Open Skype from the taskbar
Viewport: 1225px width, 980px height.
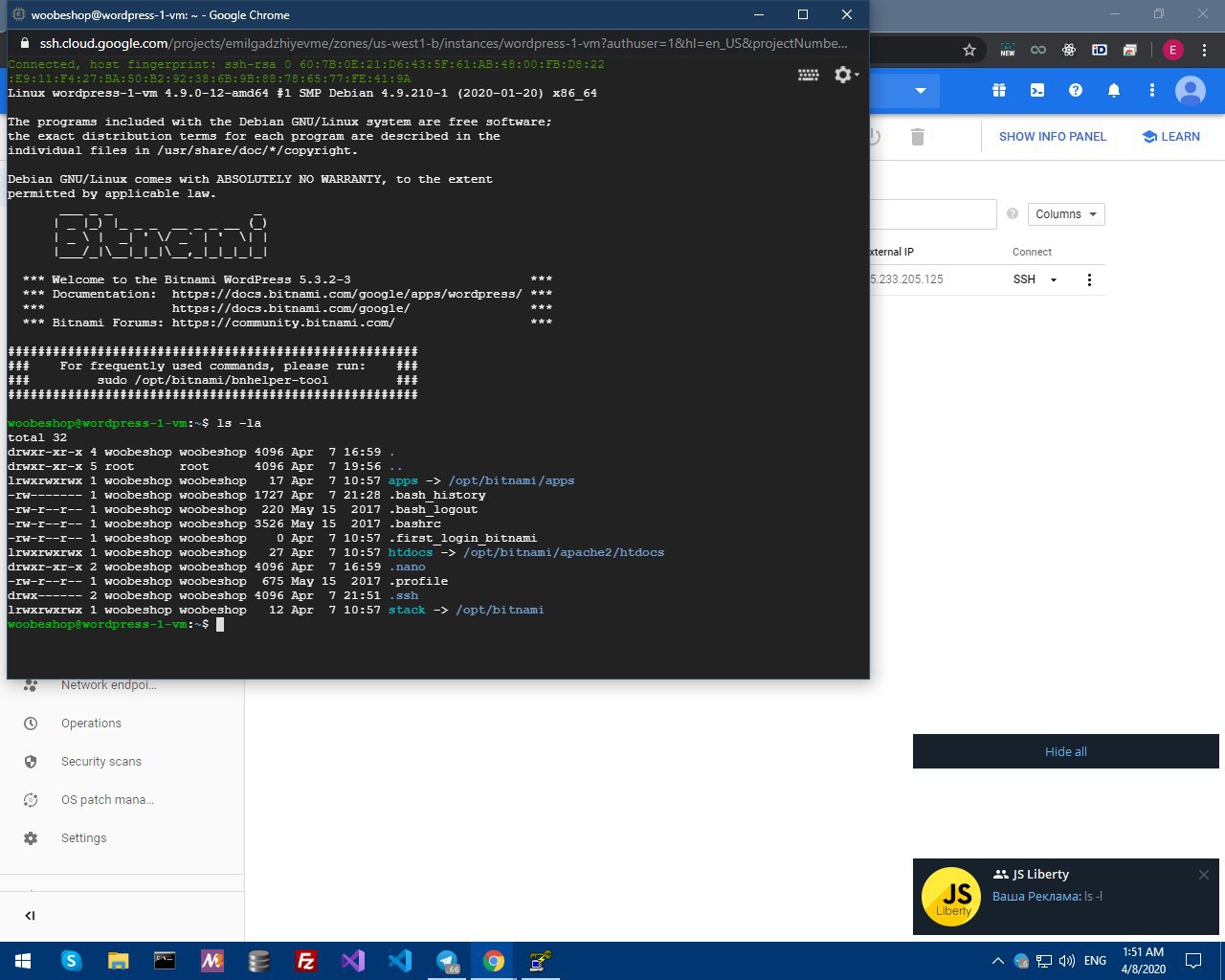72,961
